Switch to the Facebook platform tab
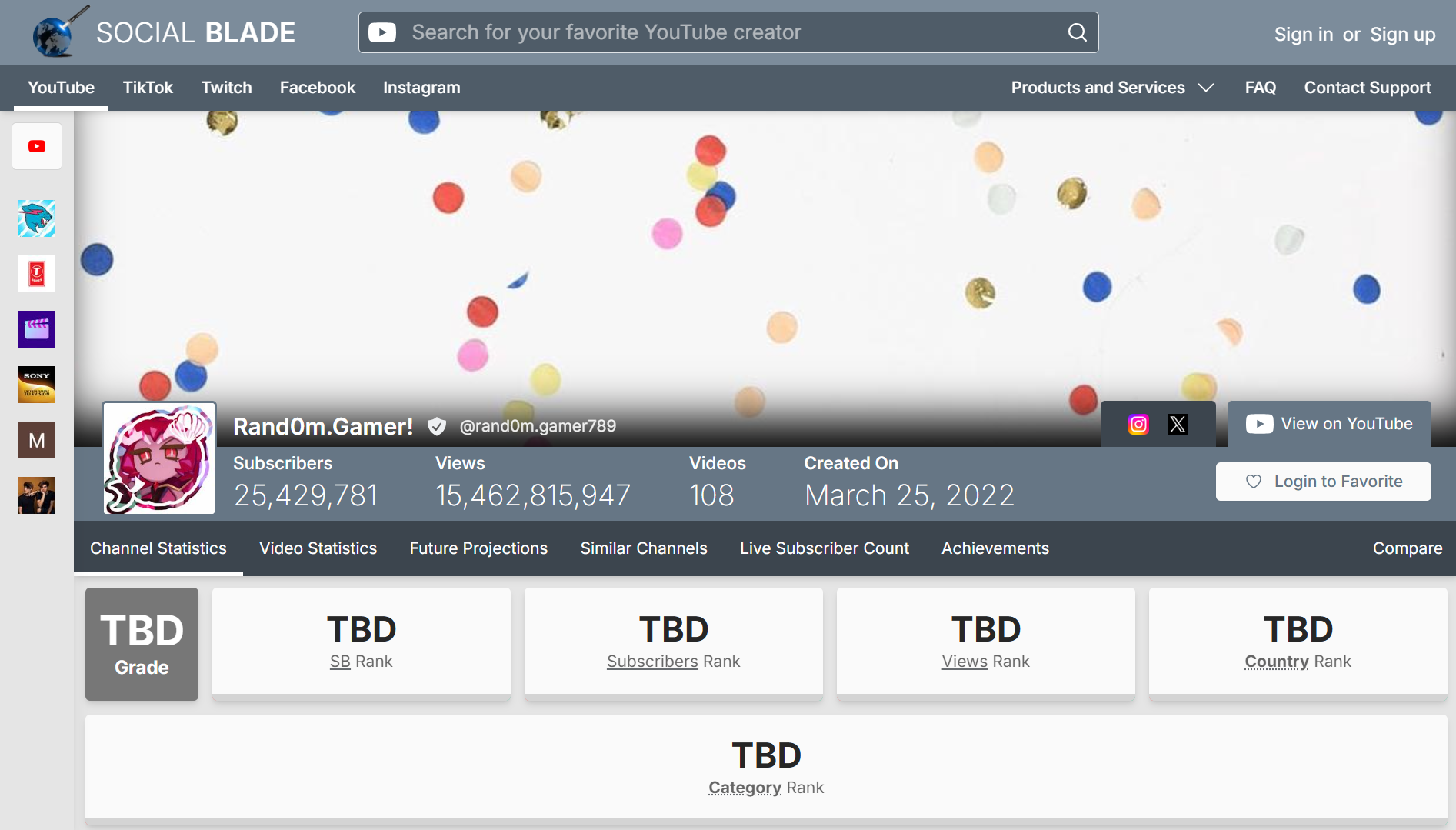 pos(318,88)
